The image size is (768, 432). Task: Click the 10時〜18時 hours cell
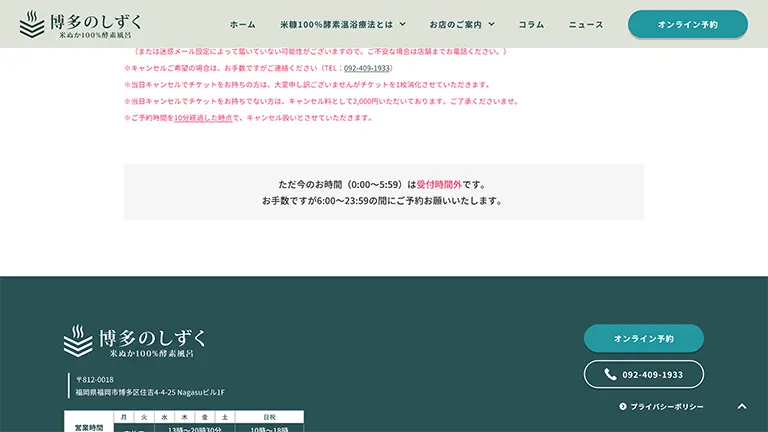[269, 429]
